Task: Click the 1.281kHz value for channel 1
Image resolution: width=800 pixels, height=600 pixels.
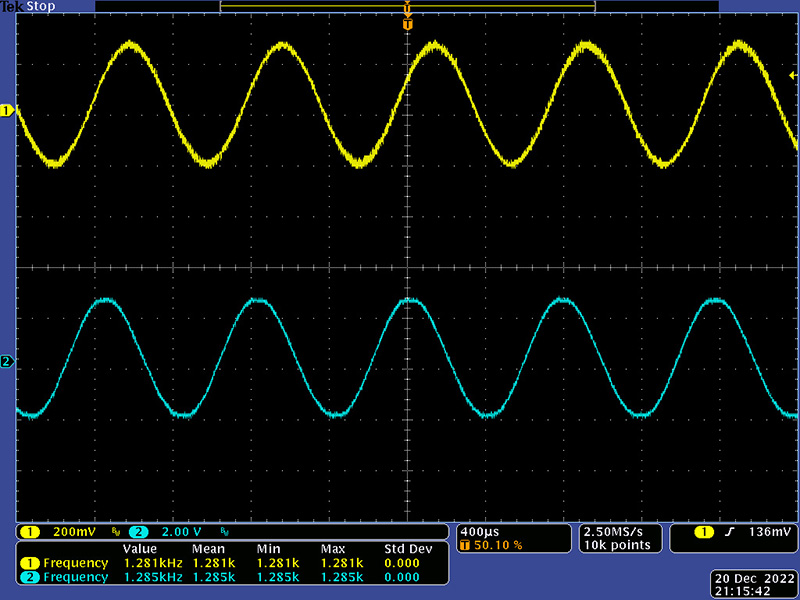Action: [153, 563]
